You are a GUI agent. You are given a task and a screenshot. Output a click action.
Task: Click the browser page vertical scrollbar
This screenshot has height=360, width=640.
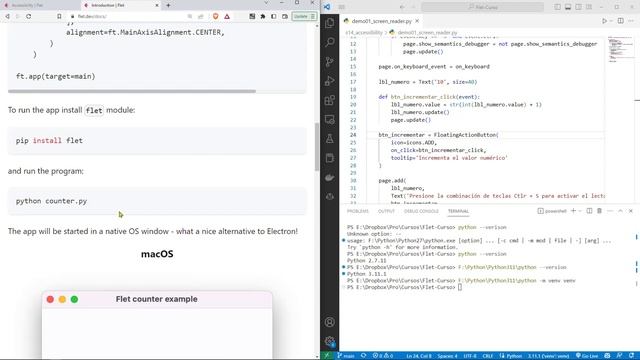click(317, 147)
